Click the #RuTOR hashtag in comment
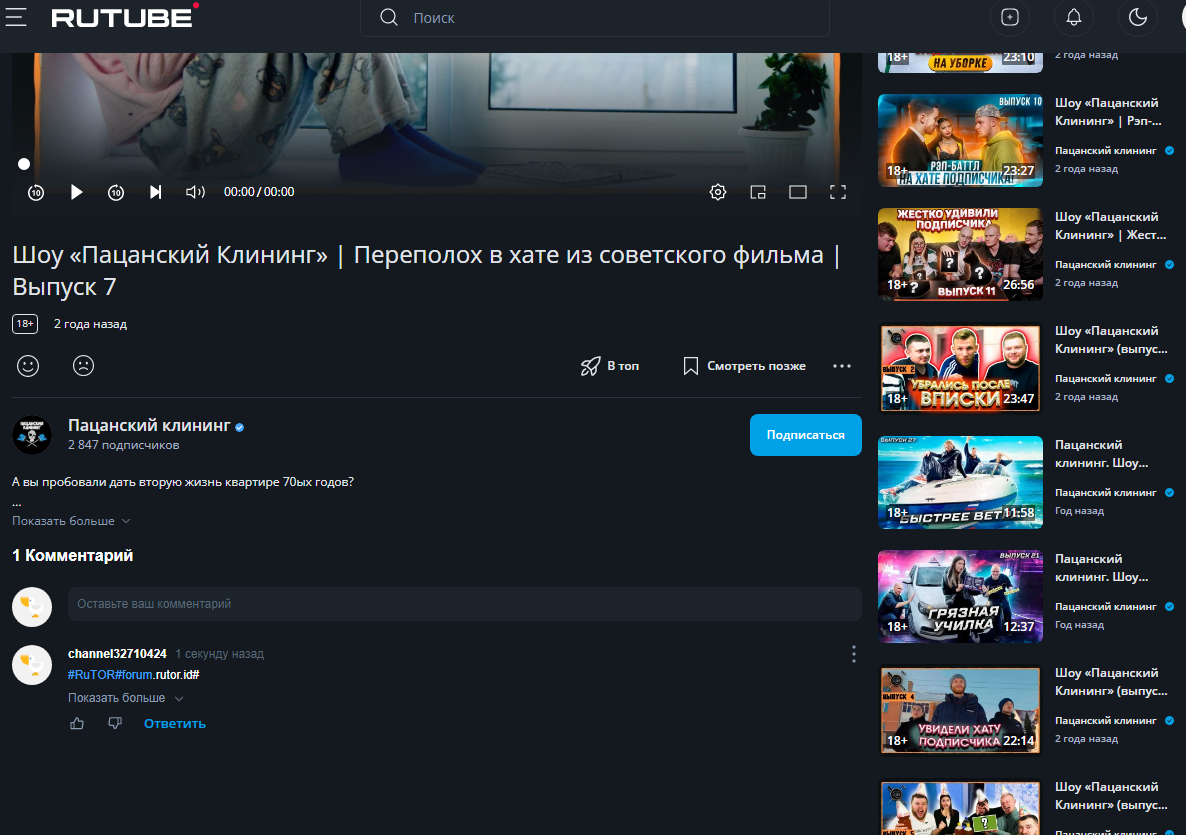This screenshot has width=1186, height=835. 92,675
